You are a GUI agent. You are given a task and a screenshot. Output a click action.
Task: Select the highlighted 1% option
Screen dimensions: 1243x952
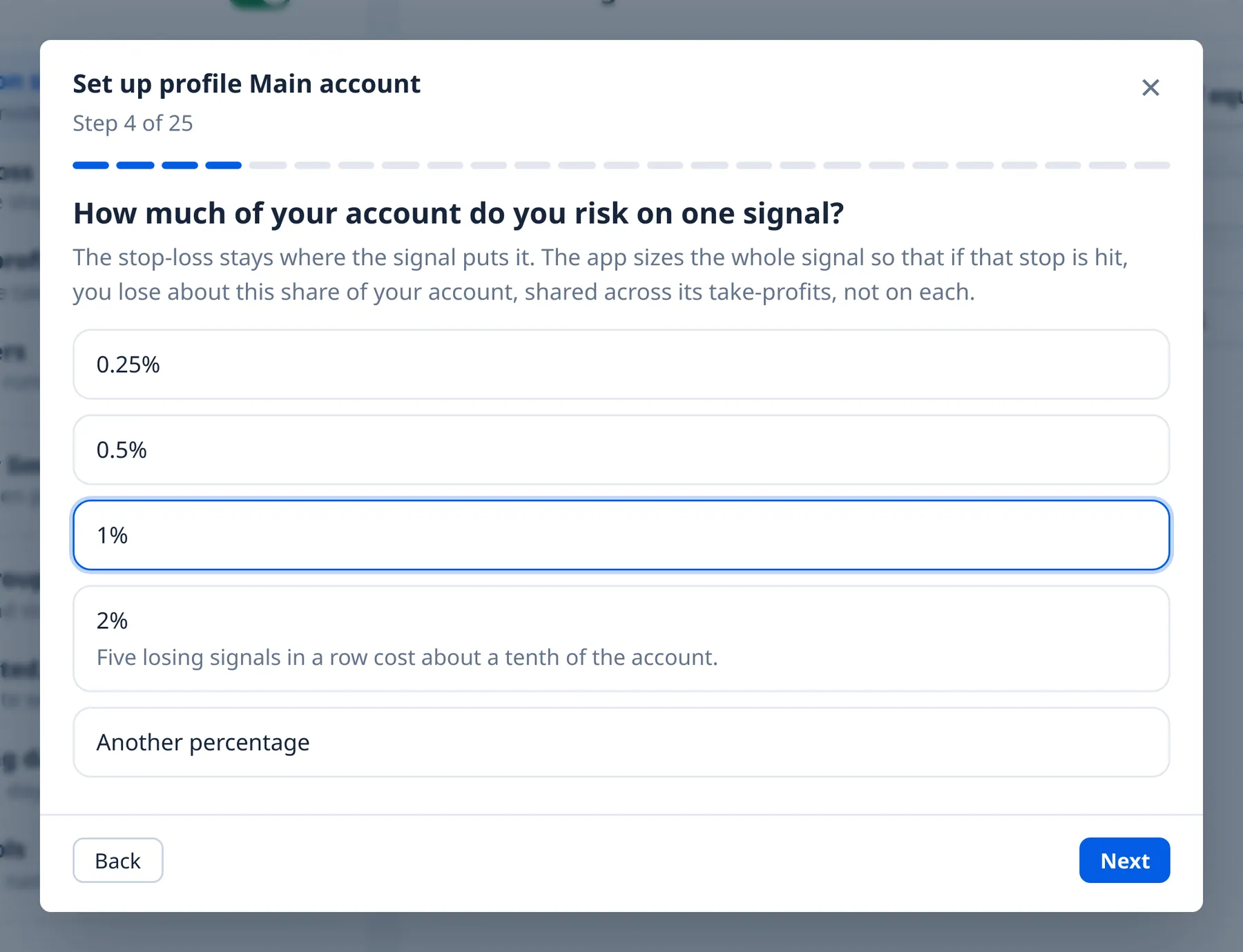click(x=621, y=535)
